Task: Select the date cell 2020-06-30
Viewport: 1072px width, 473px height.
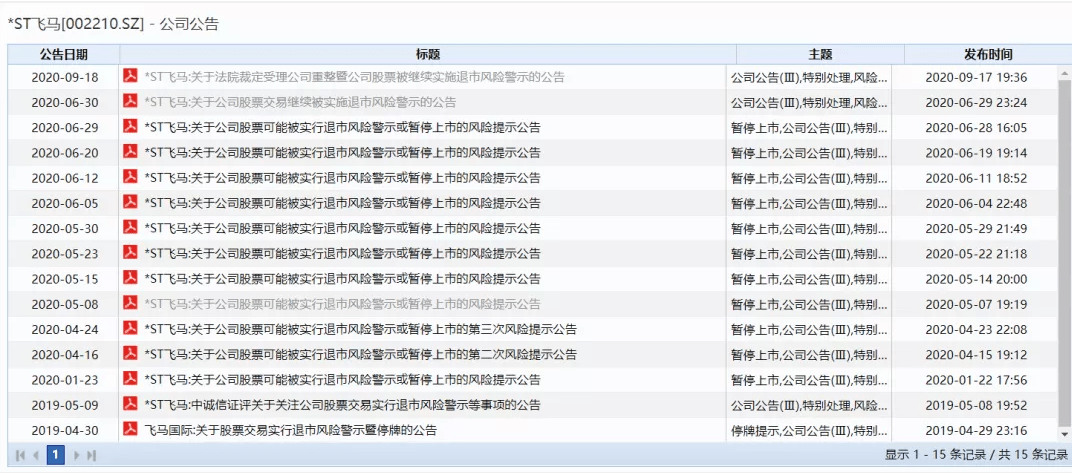Action: pos(65,103)
